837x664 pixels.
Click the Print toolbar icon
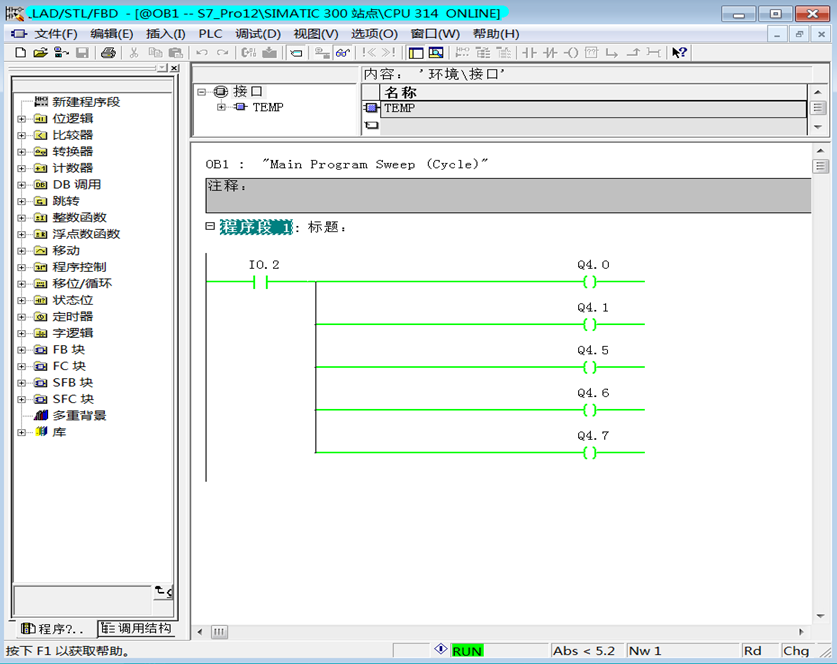pos(108,52)
